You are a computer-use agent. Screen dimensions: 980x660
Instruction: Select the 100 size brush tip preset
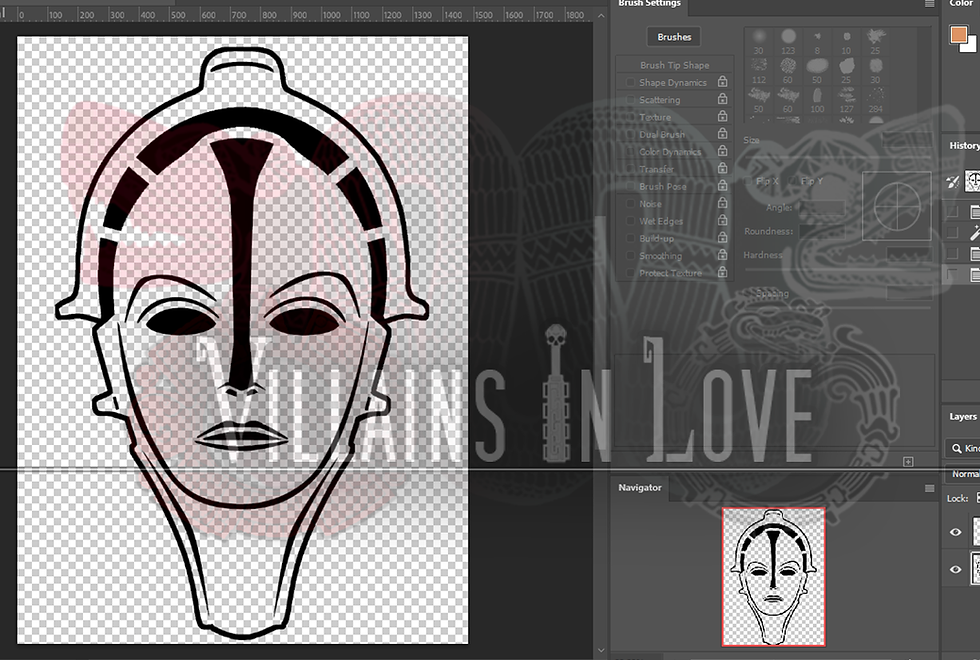pos(817,100)
